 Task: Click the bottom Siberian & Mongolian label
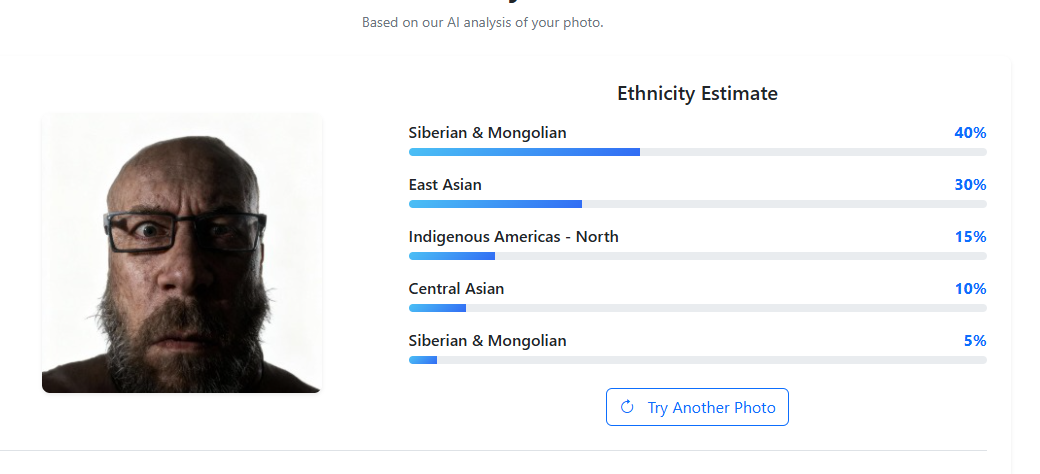tap(487, 341)
